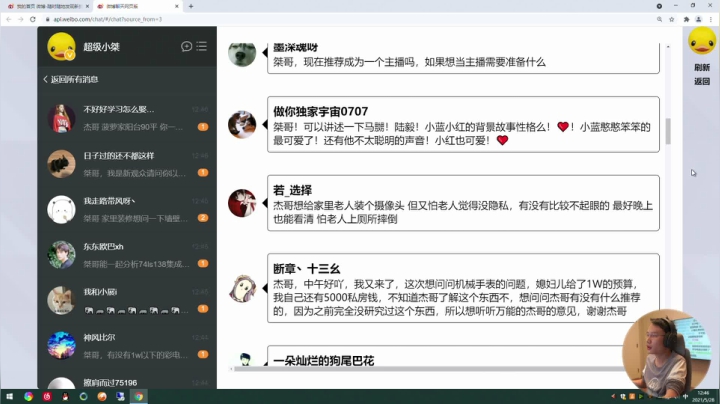
Task: Click avatar of 若_选择
Action: coord(242,203)
